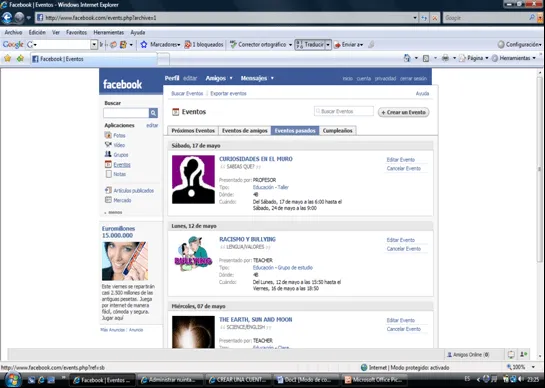Click the pop-up blocker 1 bloqueados icon
This screenshot has height=388, width=545.
[188, 45]
